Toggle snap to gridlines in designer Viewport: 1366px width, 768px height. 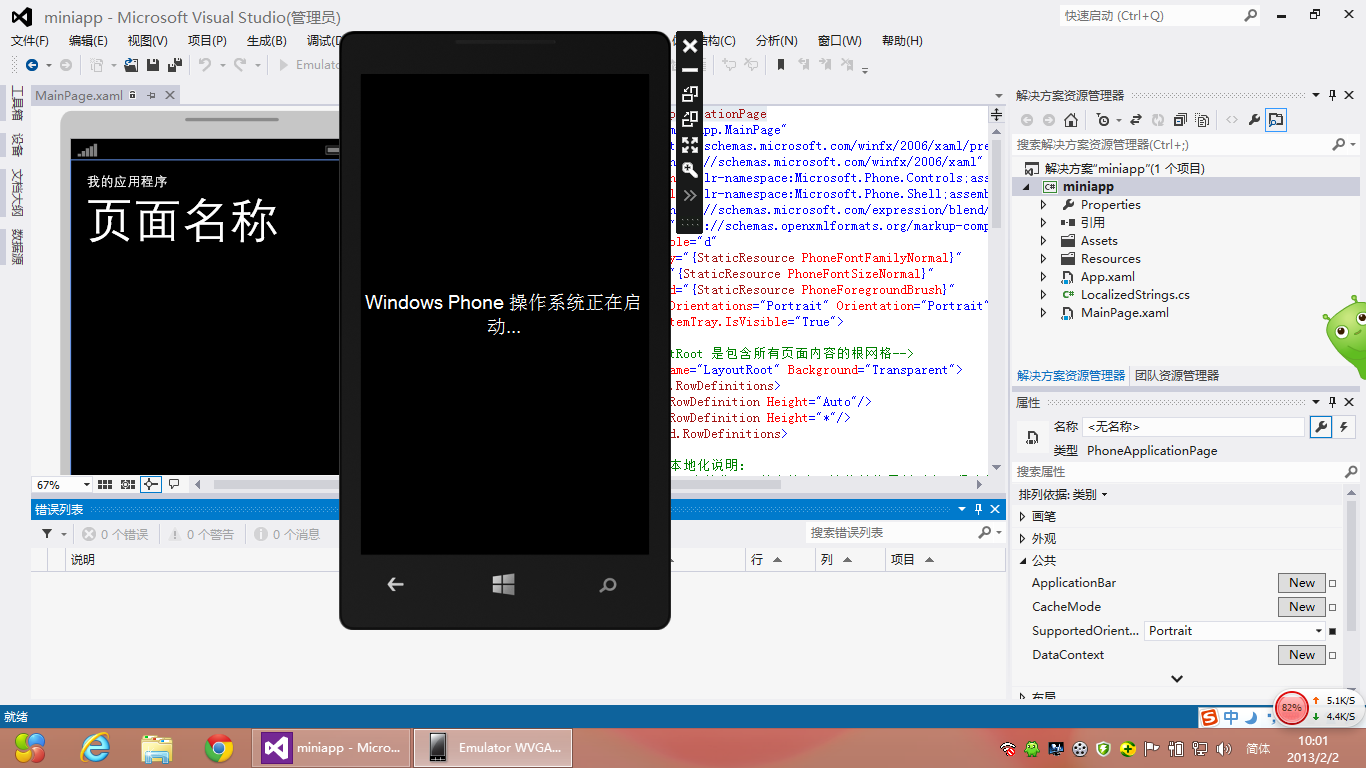pyautogui.click(x=128, y=484)
